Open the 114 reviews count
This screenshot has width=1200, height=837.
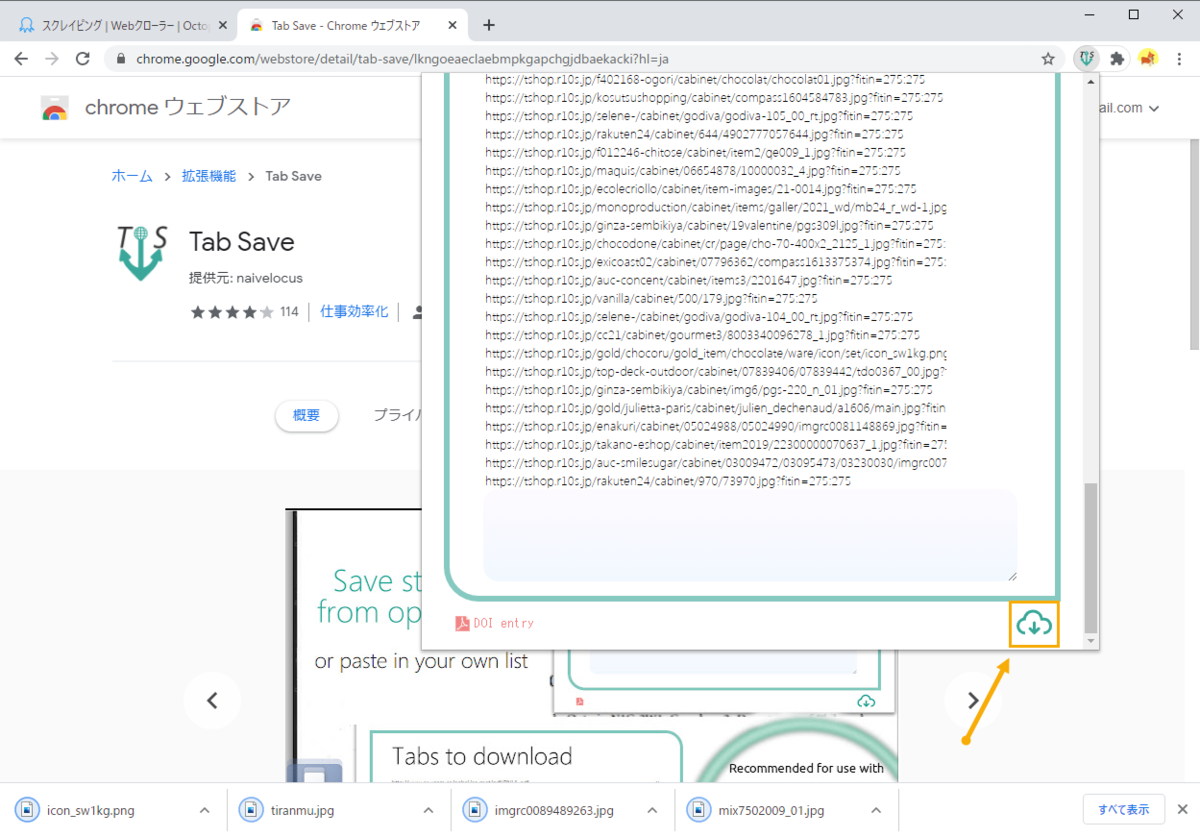[289, 312]
